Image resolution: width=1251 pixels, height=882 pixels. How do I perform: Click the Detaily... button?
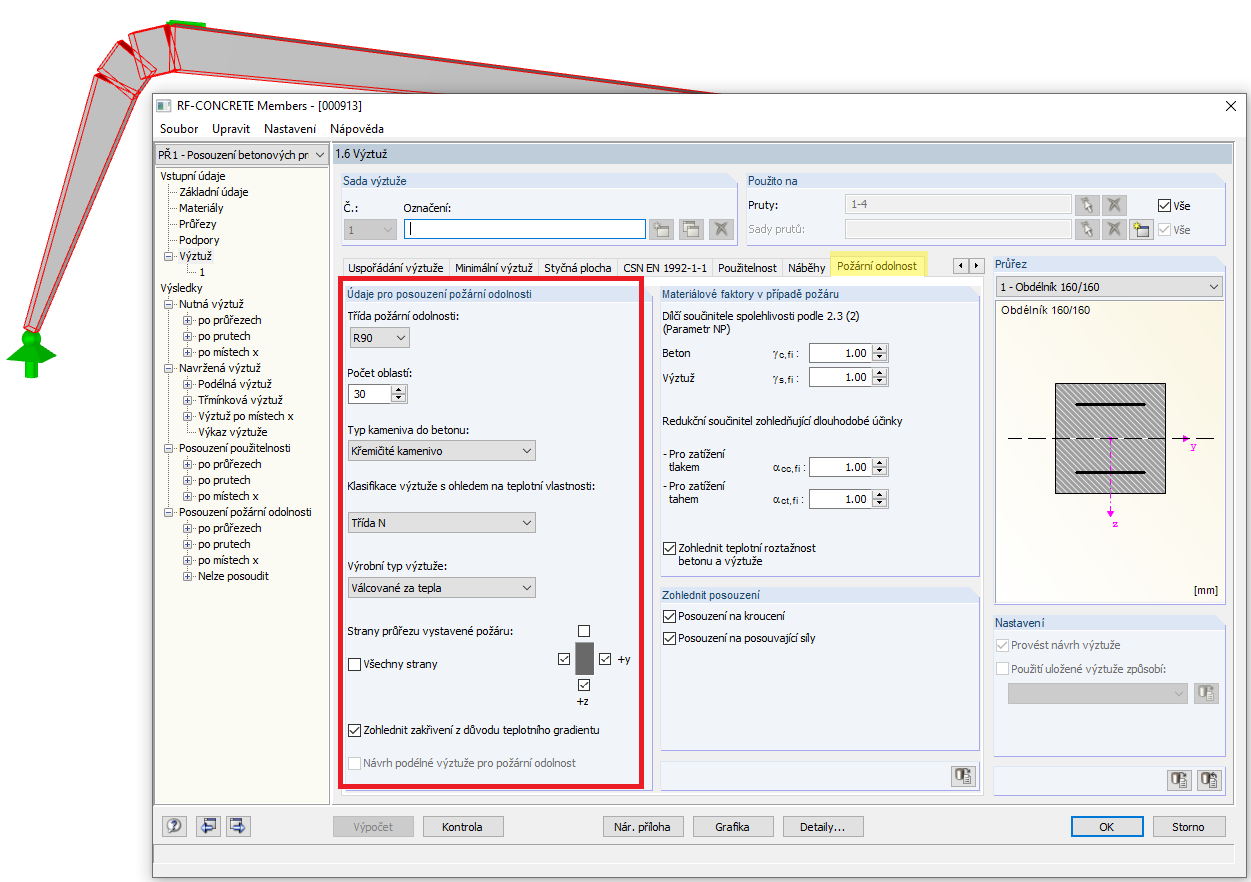822,827
